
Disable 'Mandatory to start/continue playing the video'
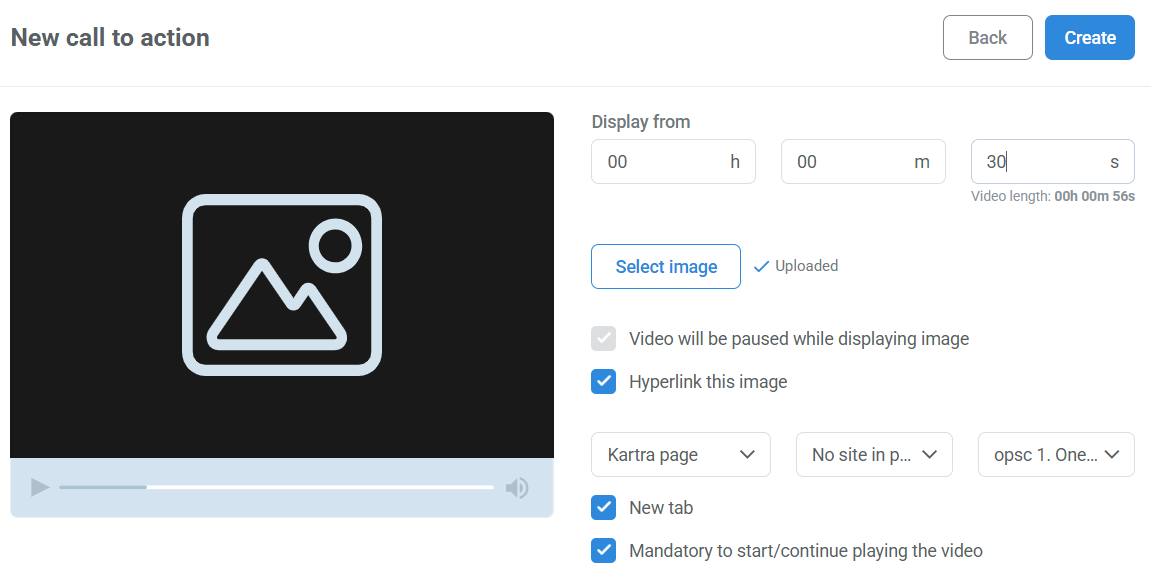[x=603, y=550]
